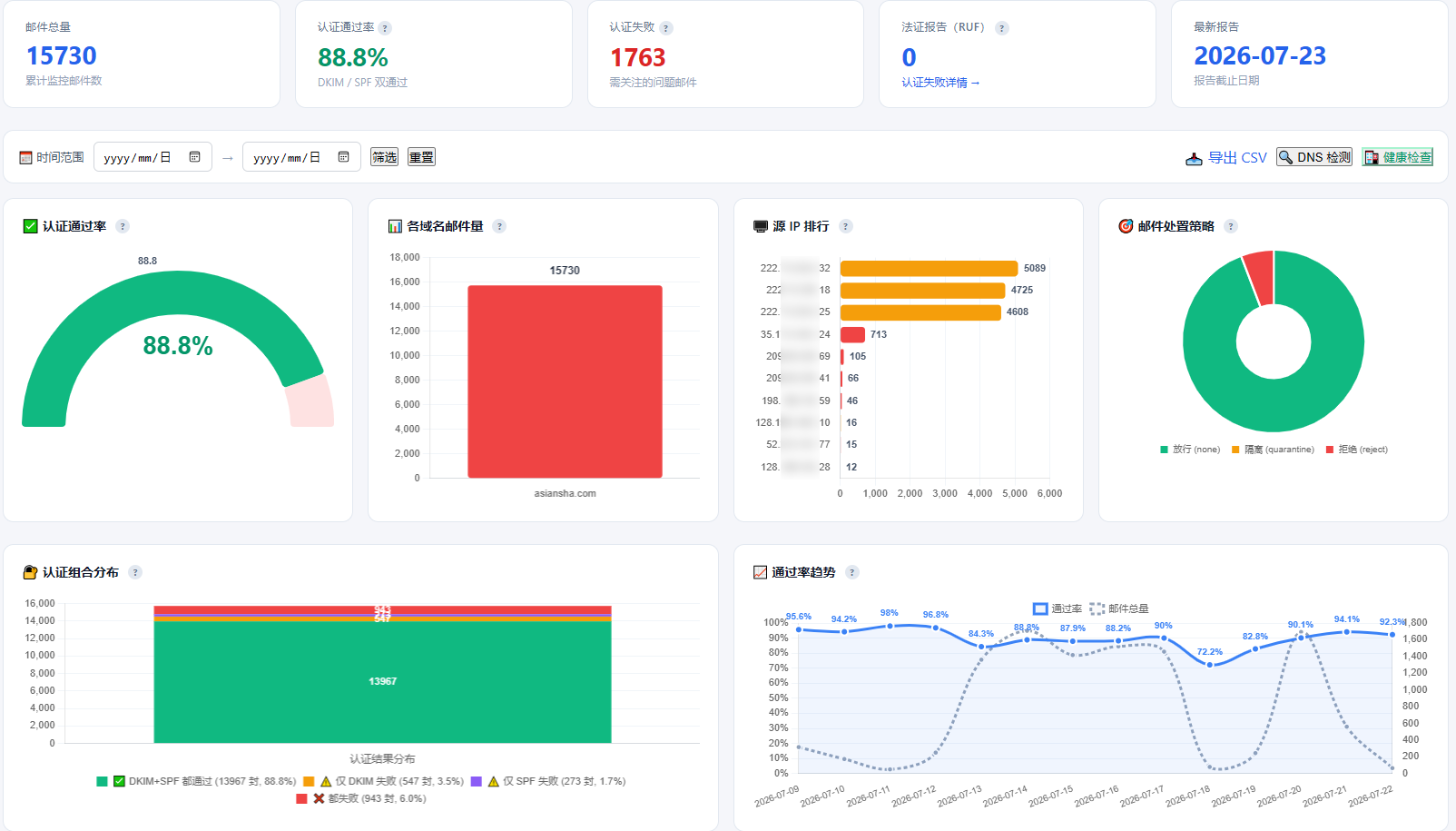Open calendar picker in start date field
This screenshot has height=831, width=1456.
[x=194, y=157]
